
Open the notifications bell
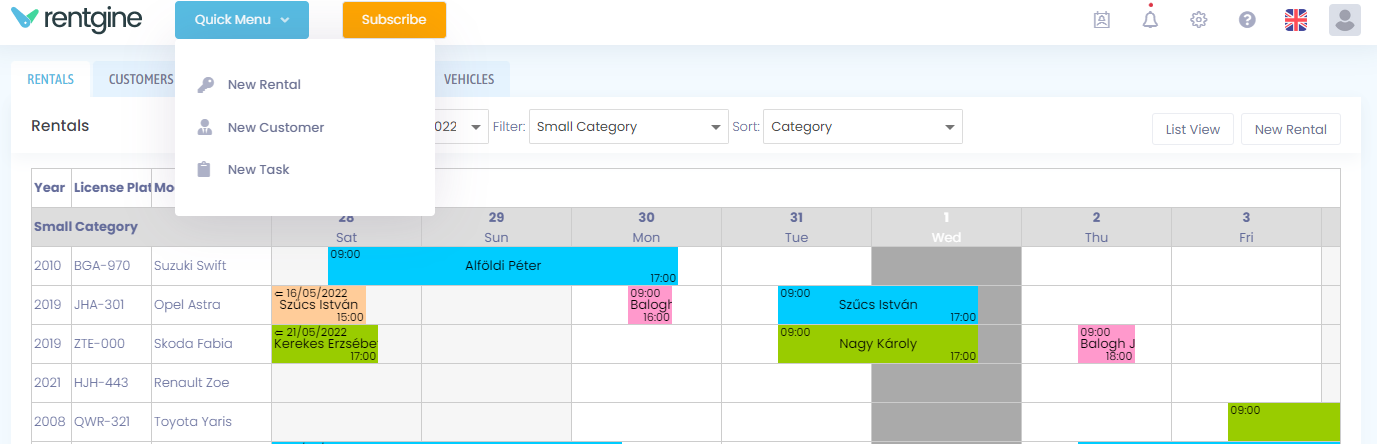tap(1150, 20)
